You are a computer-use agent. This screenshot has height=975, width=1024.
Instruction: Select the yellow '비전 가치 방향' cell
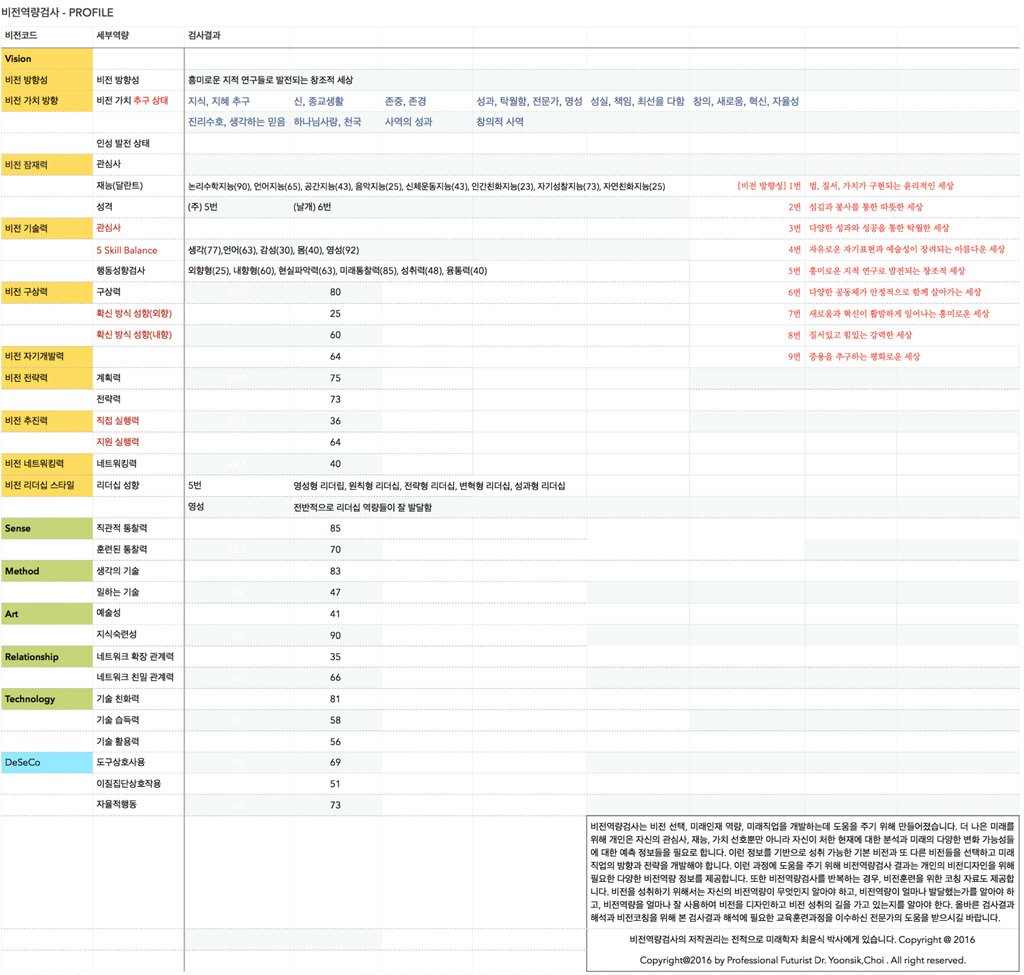click(x=47, y=101)
